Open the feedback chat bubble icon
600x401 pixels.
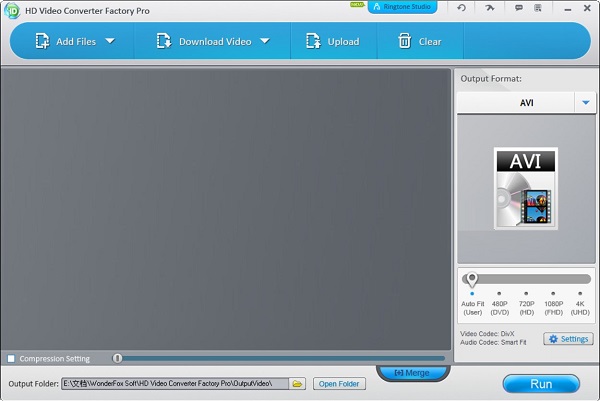coord(519,8)
